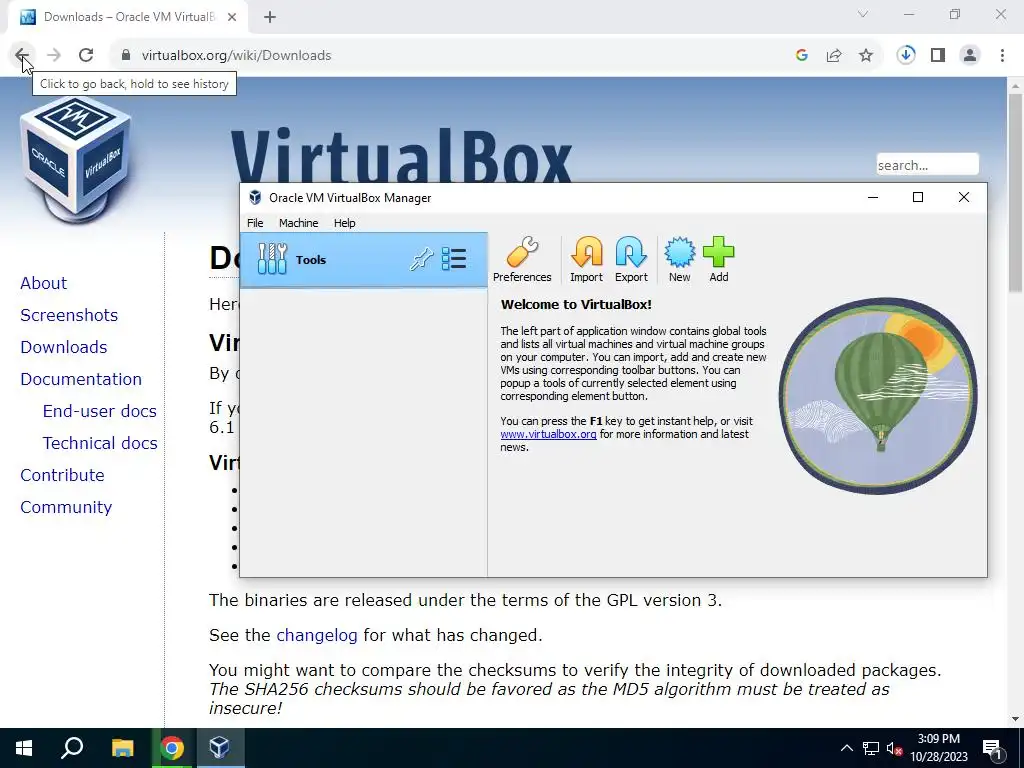
Task: Click the Import appliance icon
Action: (586, 259)
